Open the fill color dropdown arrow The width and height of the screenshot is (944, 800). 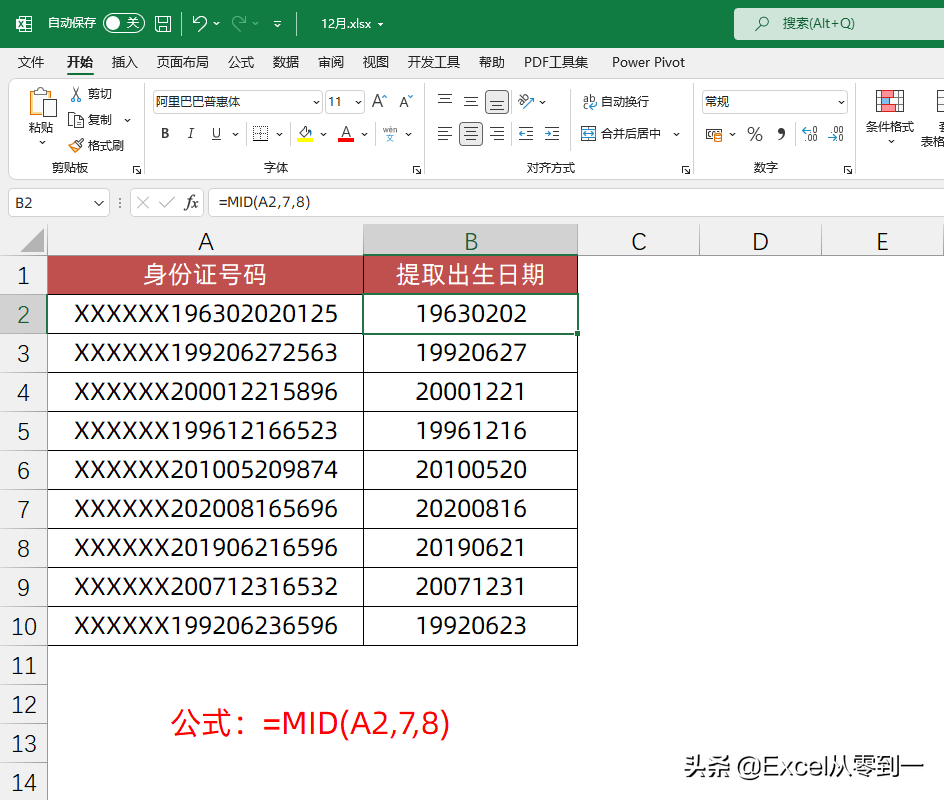324,132
